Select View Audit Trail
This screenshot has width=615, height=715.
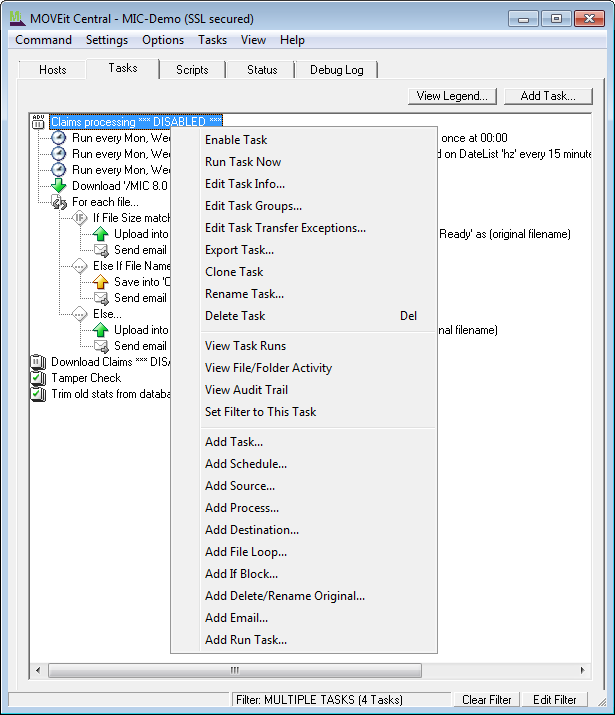pos(304,389)
